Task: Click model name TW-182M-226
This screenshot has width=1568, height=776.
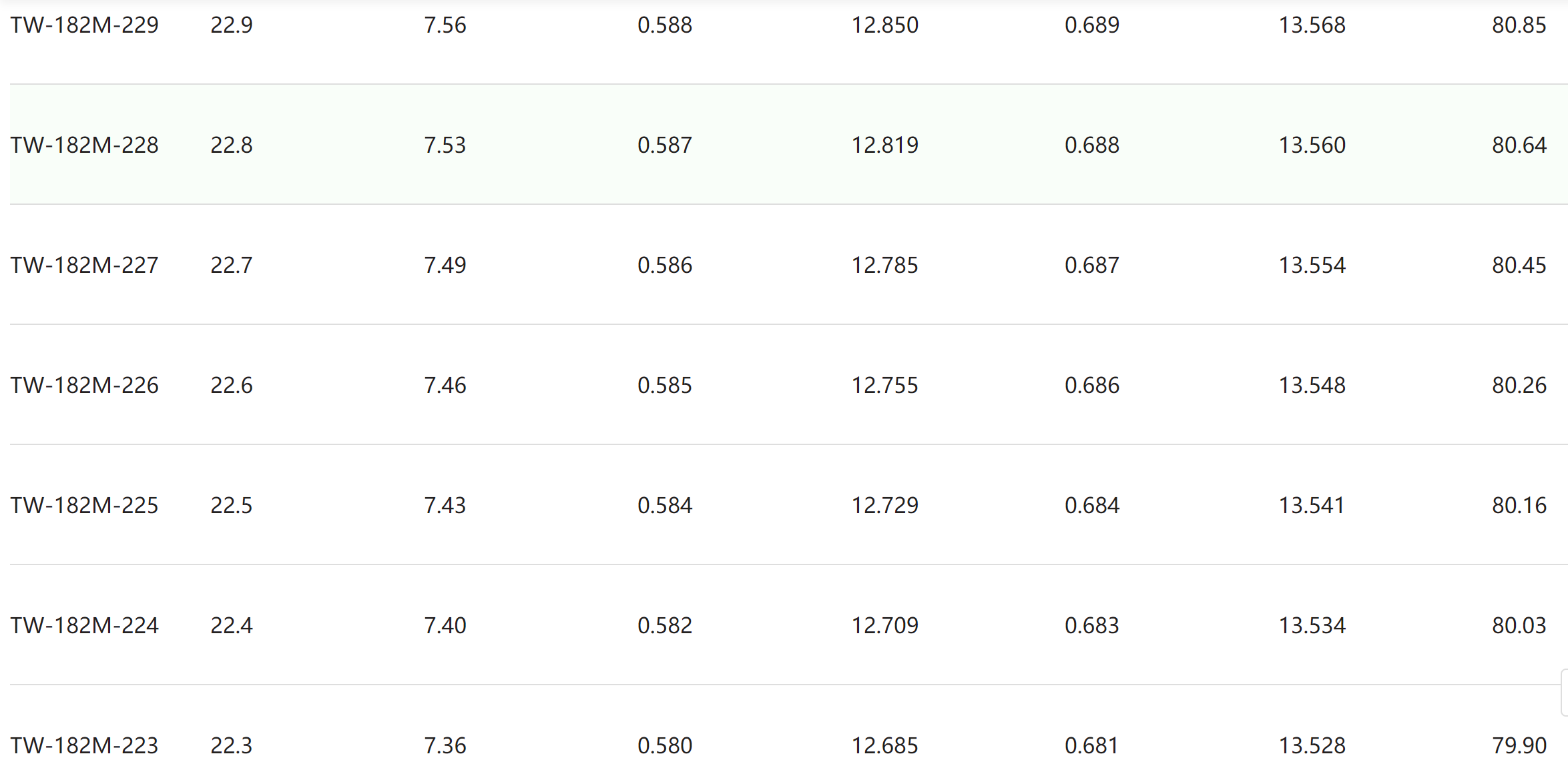Action: pos(84,386)
